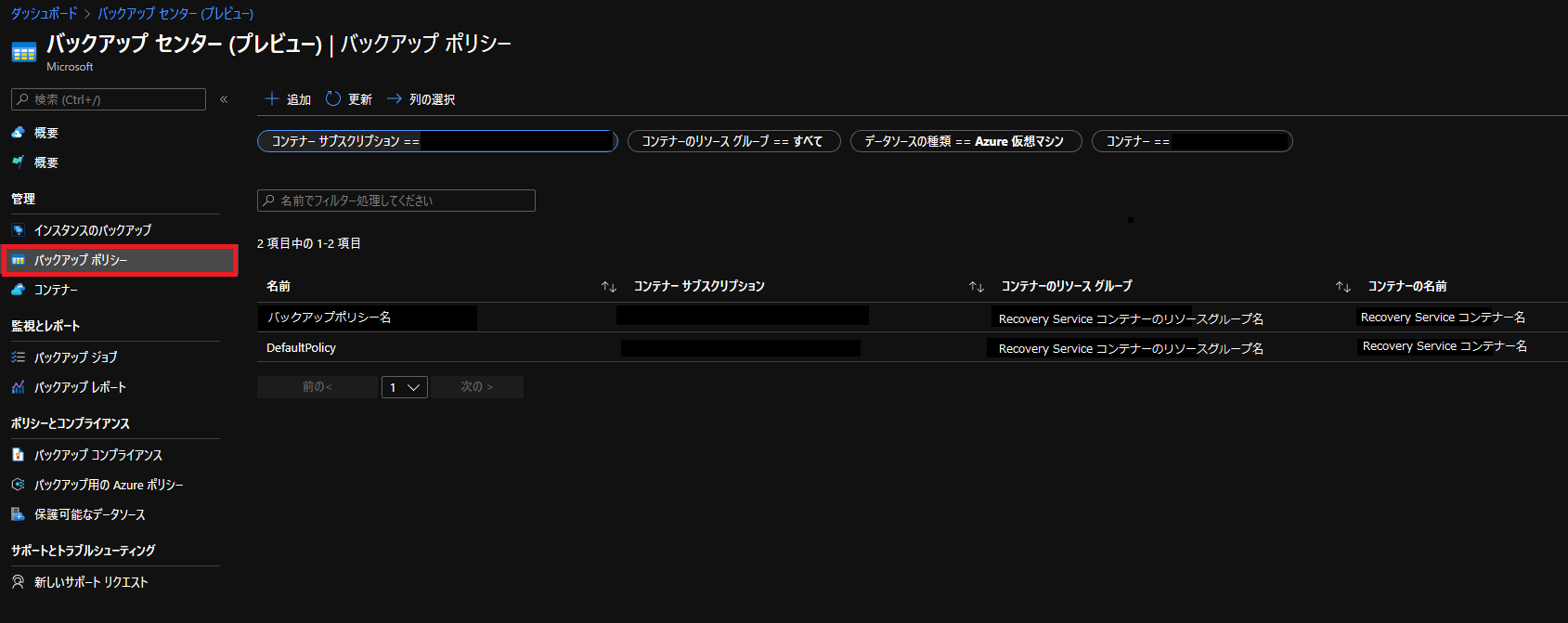
Task: Click resource group cell in DefaultPolicy row
Action: [x=1131, y=348]
